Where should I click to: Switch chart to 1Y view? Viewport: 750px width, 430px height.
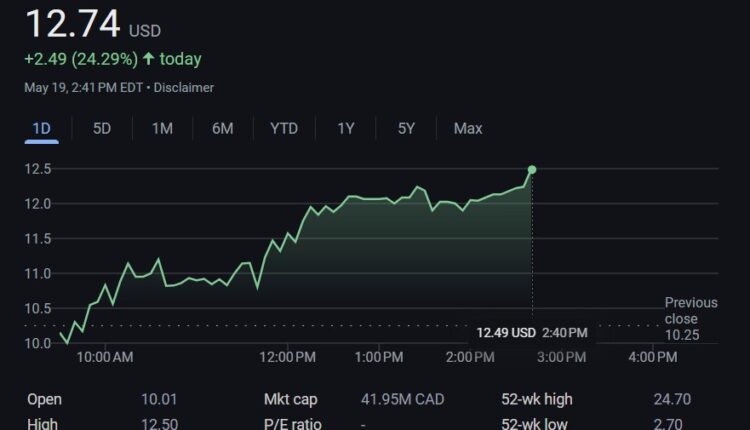pos(345,128)
